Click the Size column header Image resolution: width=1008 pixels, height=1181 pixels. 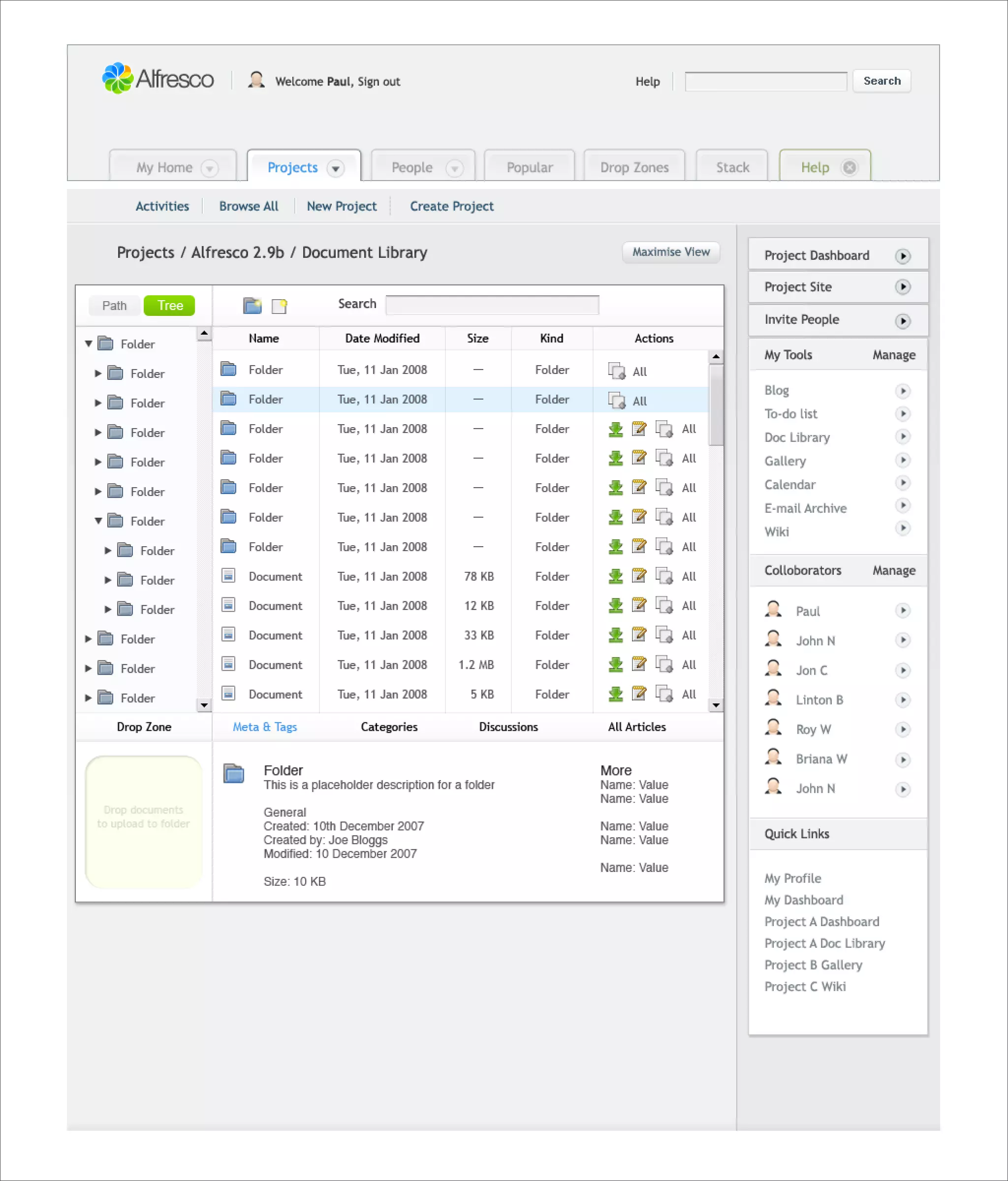pos(478,338)
